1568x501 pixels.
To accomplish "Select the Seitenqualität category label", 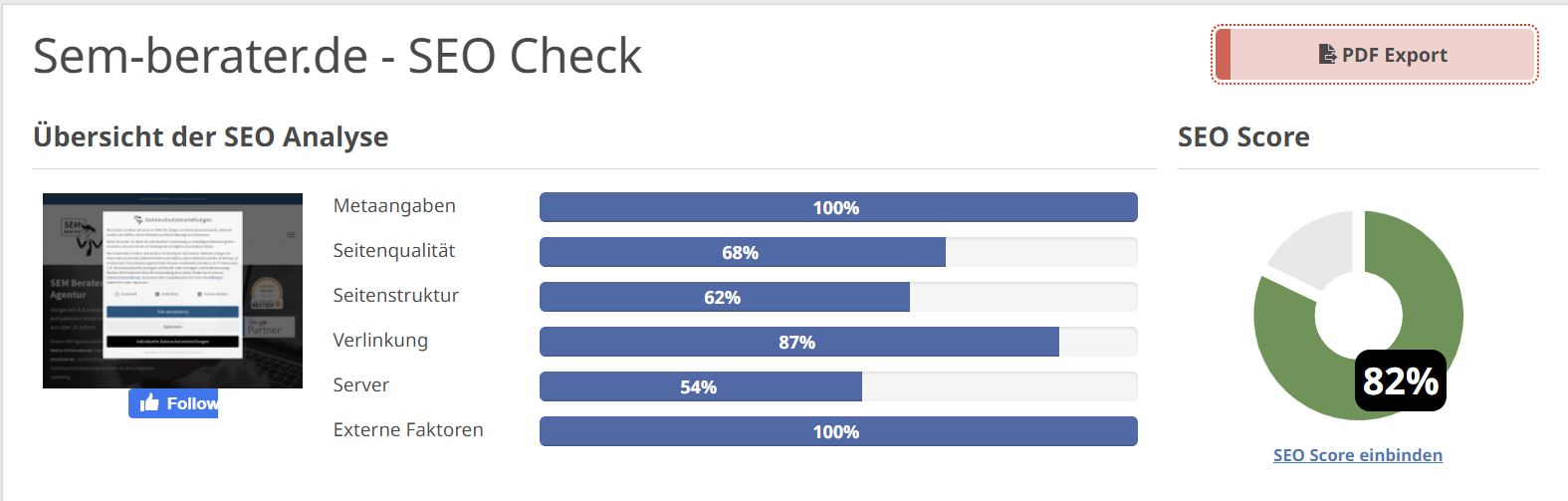I will pyautogui.click(x=394, y=251).
